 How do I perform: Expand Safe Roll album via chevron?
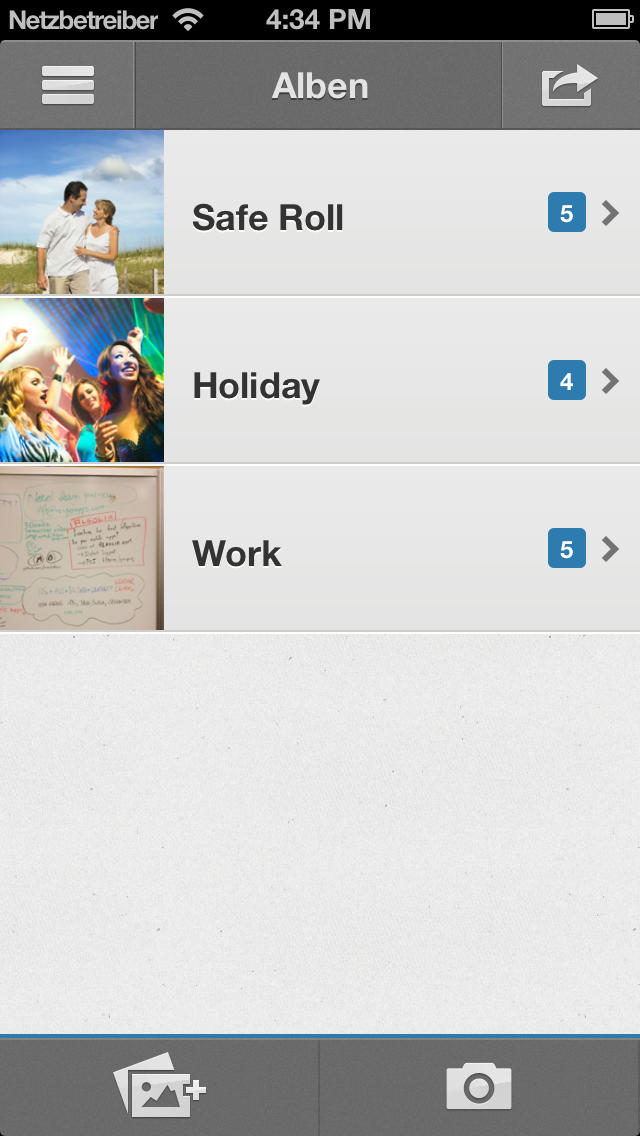[x=610, y=213]
